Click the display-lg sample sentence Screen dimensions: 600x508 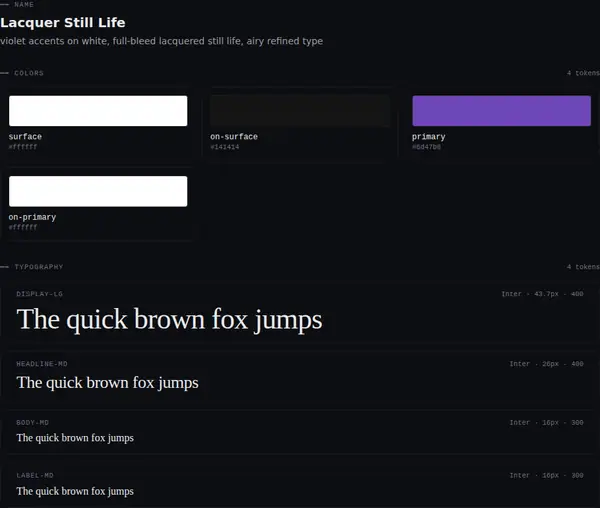(x=169, y=320)
